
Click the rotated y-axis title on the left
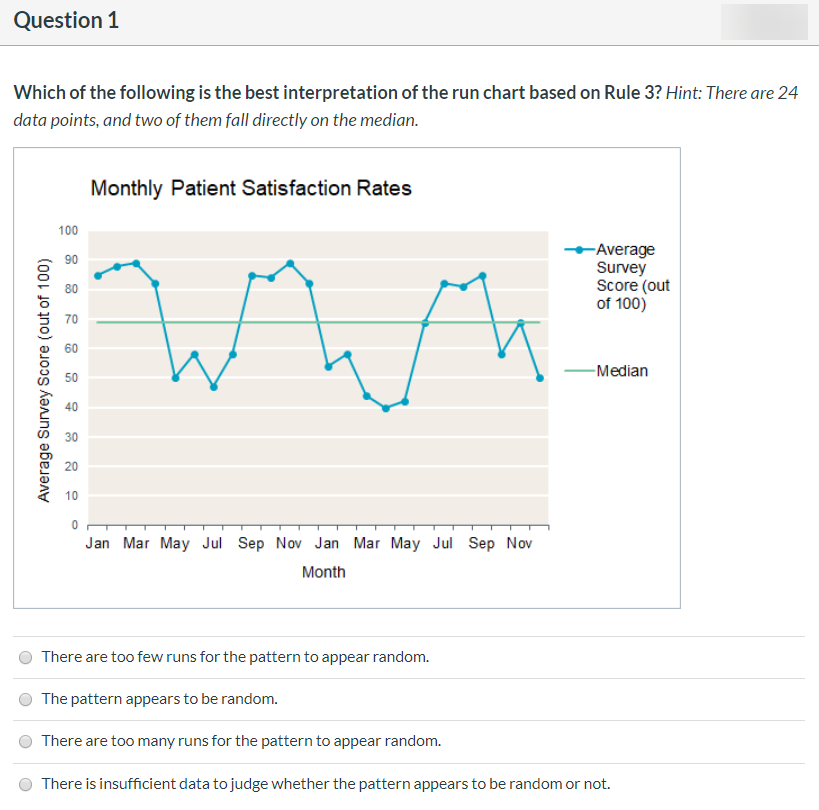point(43,380)
